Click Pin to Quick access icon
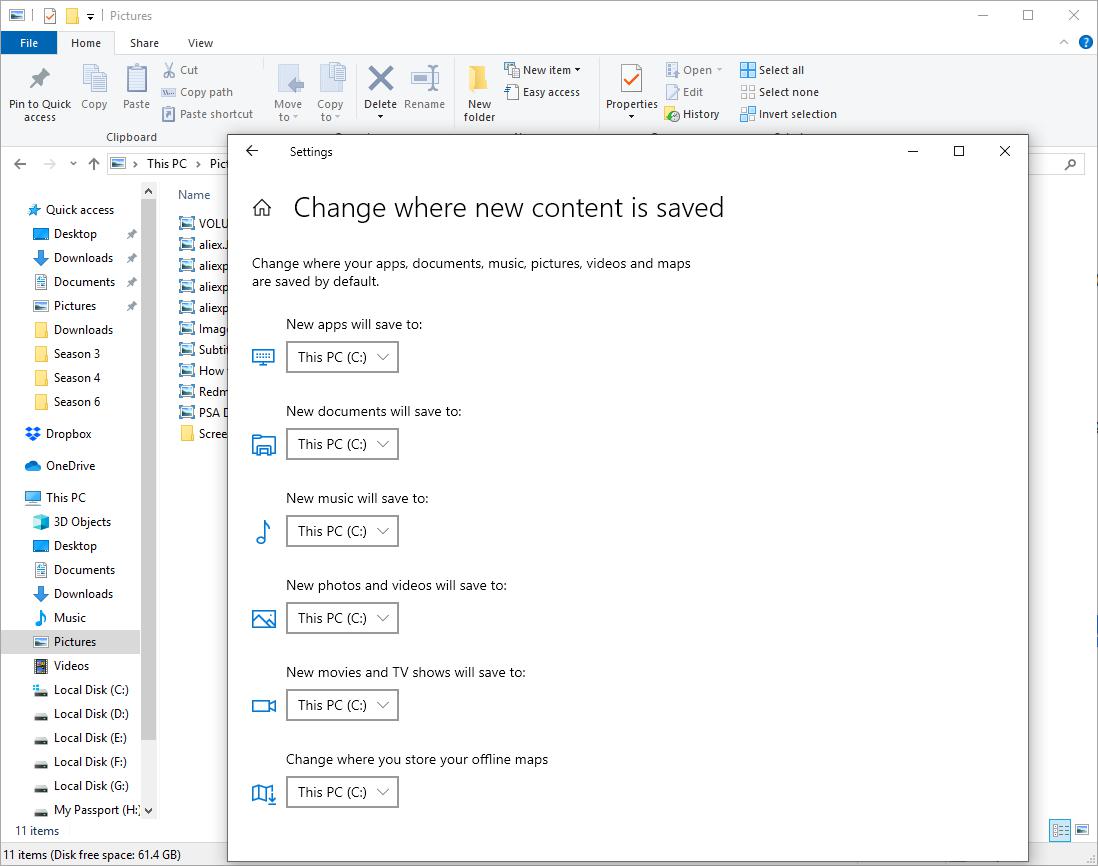1098x866 pixels. [40, 78]
